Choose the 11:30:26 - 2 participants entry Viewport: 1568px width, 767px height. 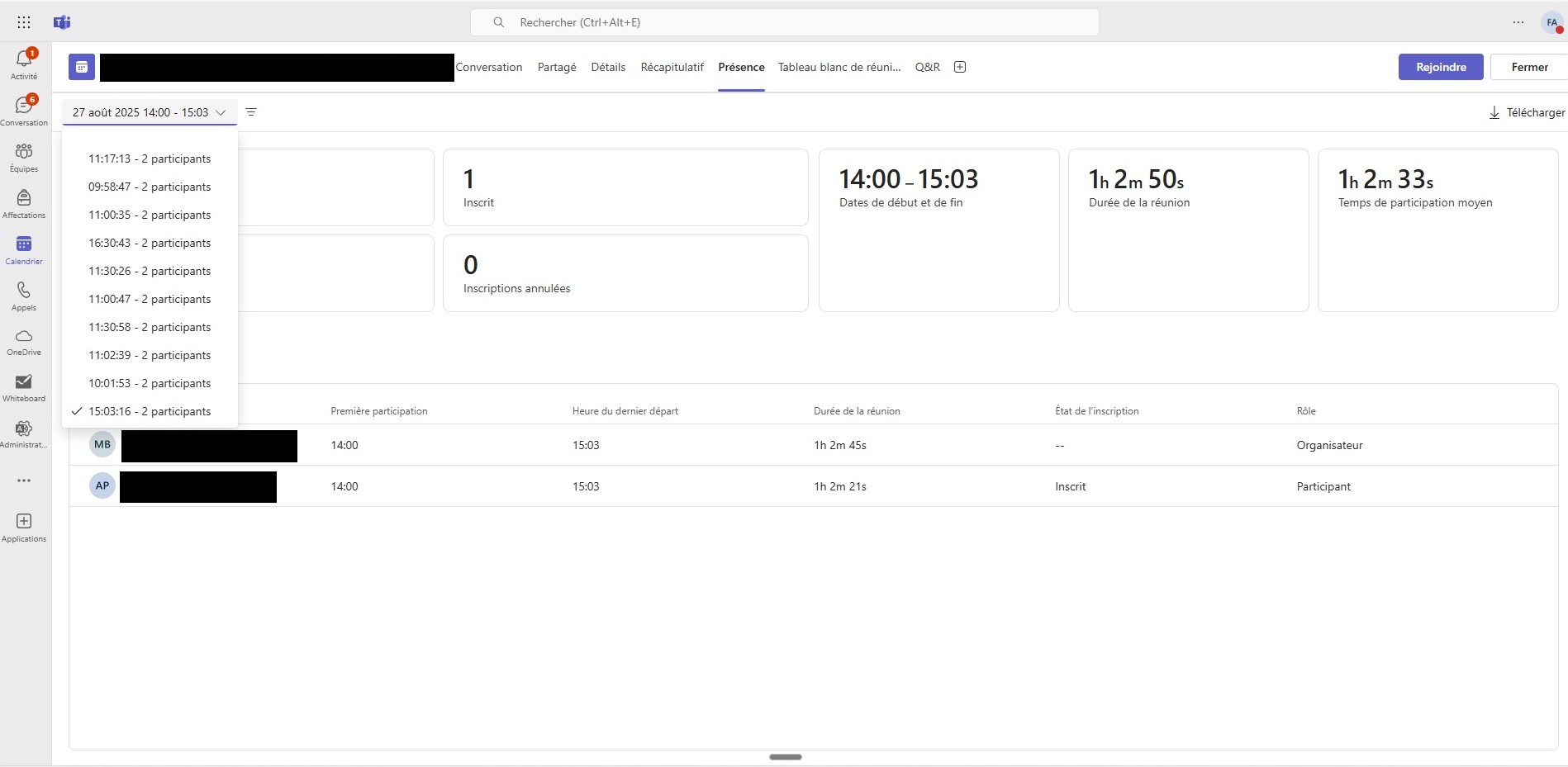click(150, 271)
